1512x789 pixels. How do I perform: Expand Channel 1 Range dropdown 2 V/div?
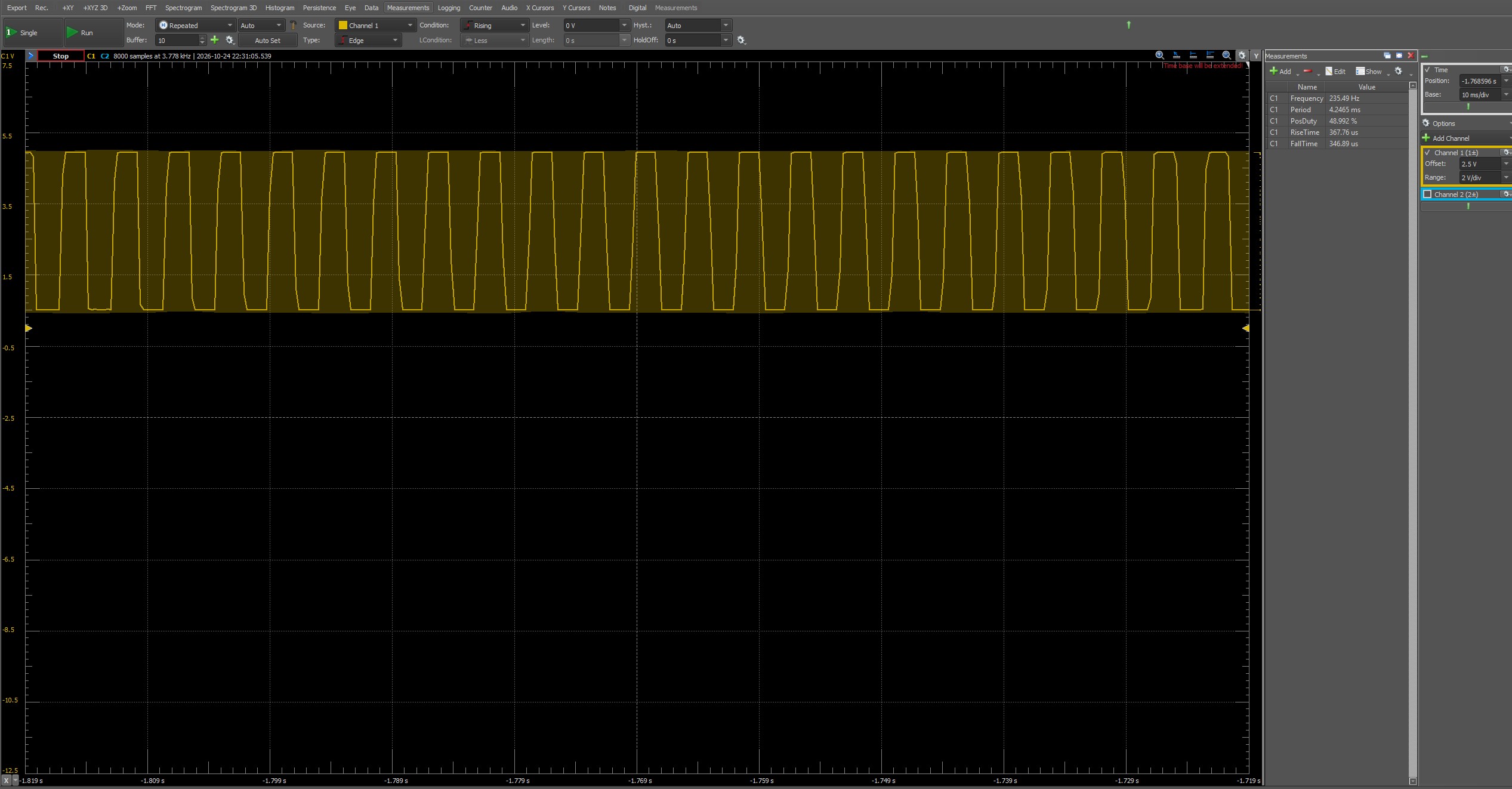pyautogui.click(x=1506, y=177)
